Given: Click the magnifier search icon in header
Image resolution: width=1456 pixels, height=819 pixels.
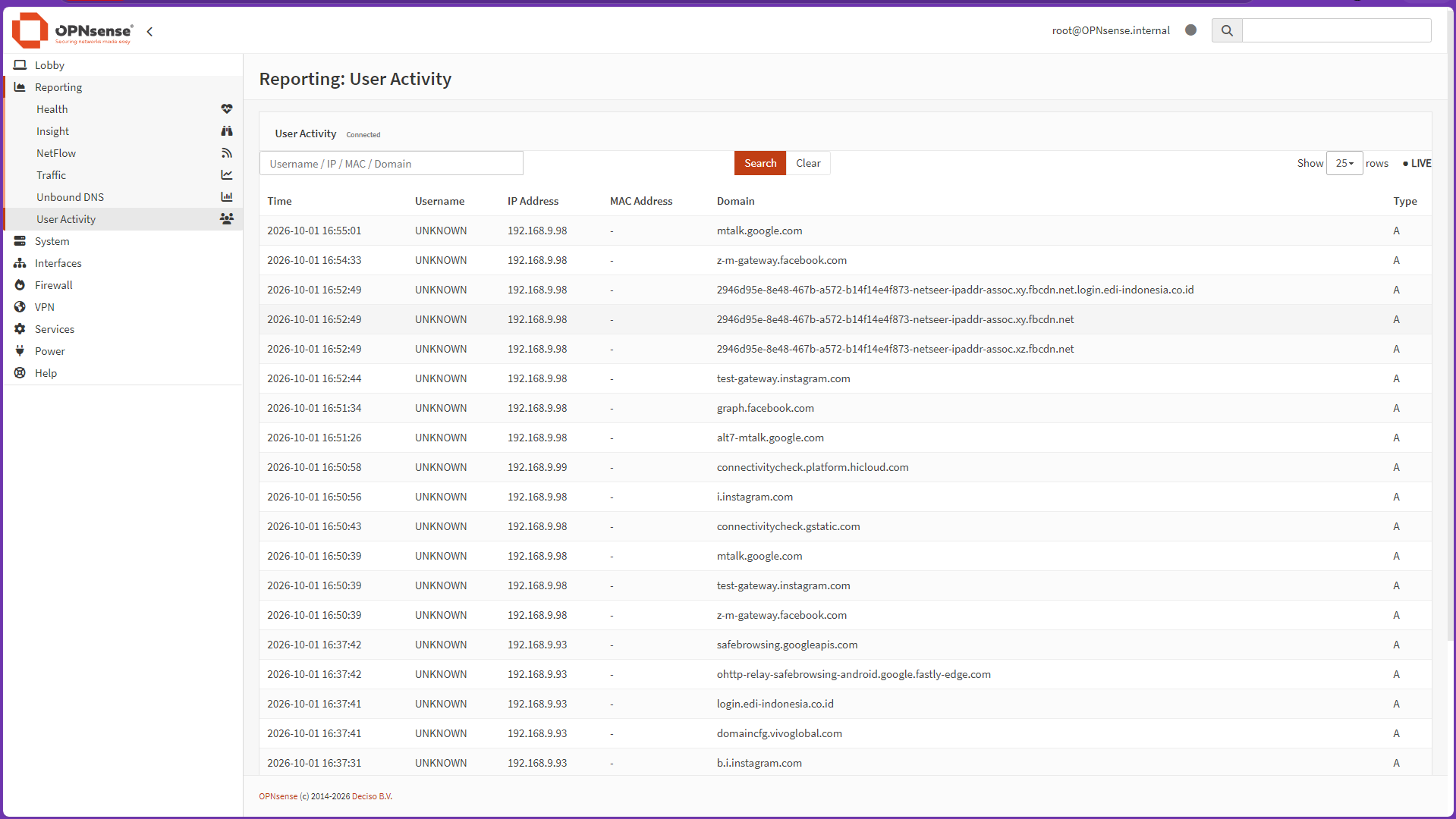Looking at the screenshot, I should (1227, 30).
